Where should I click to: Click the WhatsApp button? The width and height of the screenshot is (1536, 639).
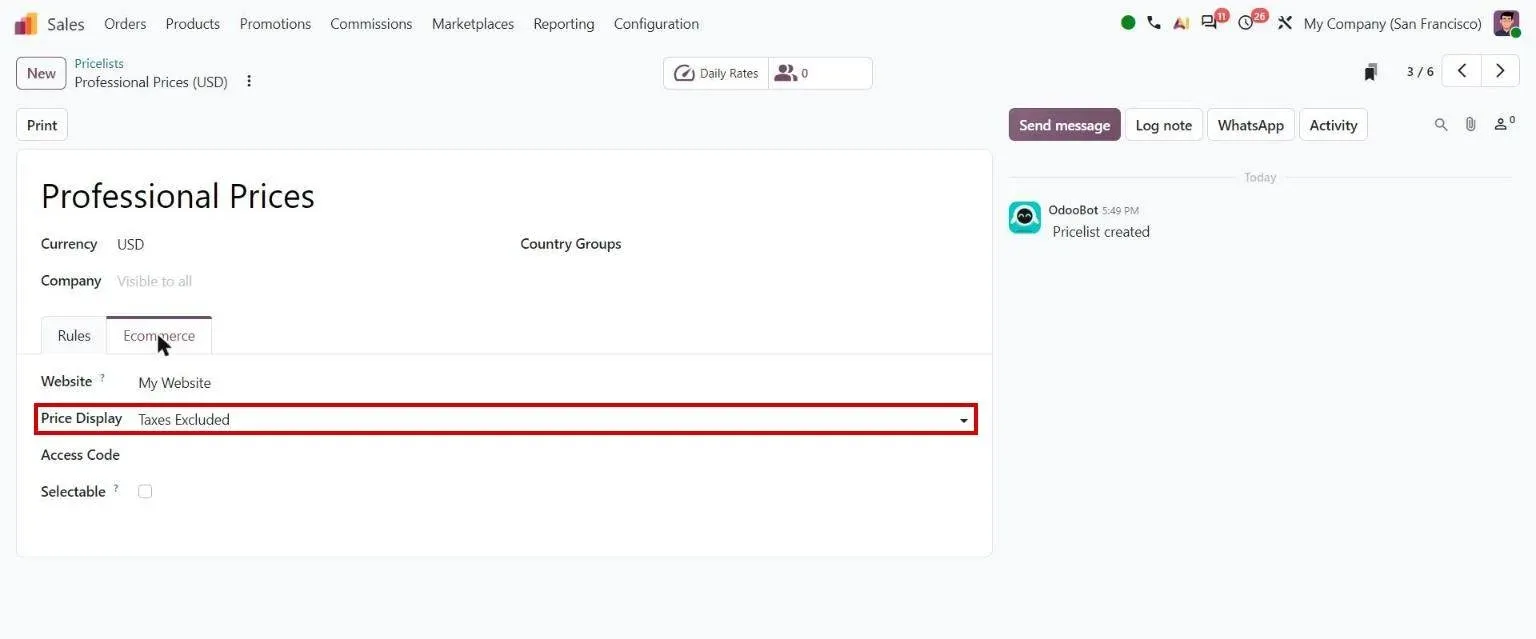(1251, 125)
